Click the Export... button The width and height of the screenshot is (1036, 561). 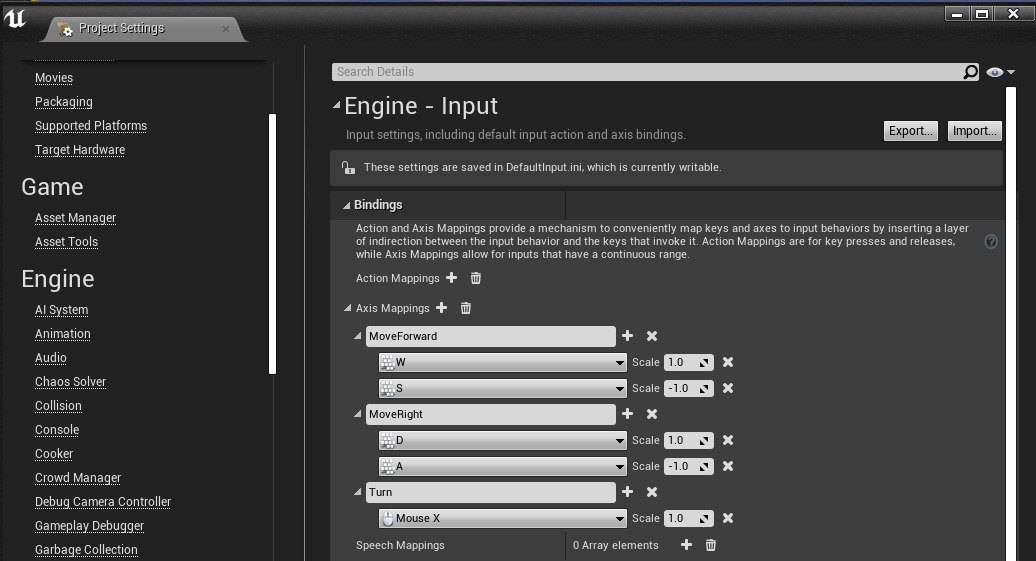(910, 131)
